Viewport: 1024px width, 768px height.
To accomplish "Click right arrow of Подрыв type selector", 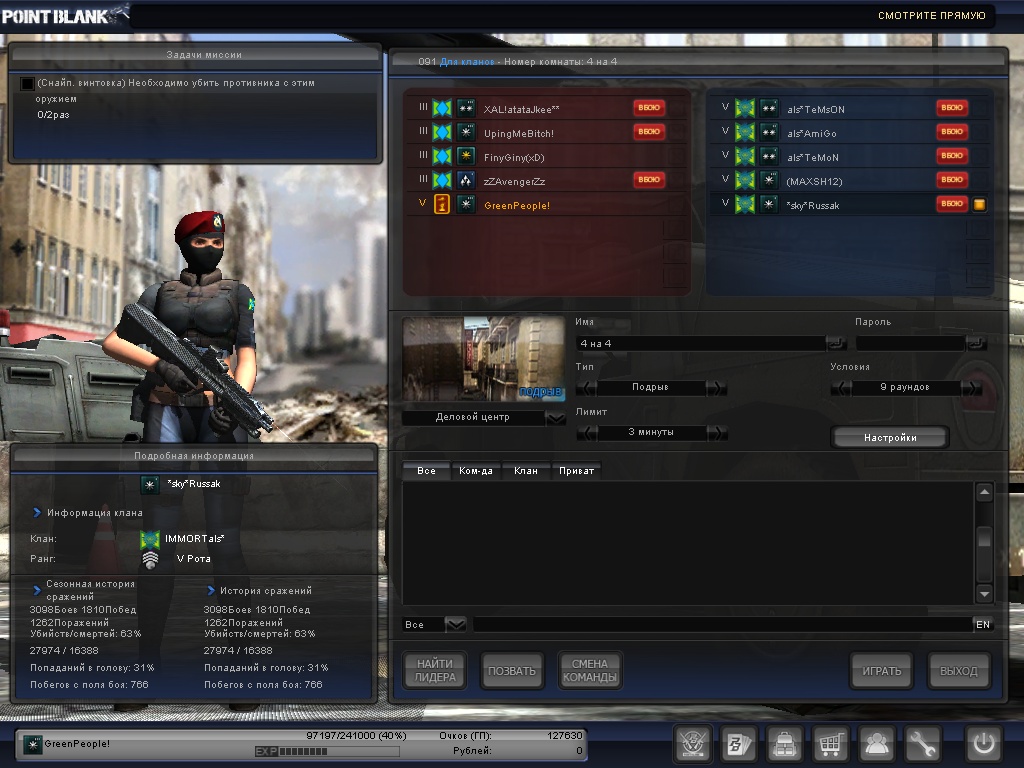I will [x=717, y=388].
